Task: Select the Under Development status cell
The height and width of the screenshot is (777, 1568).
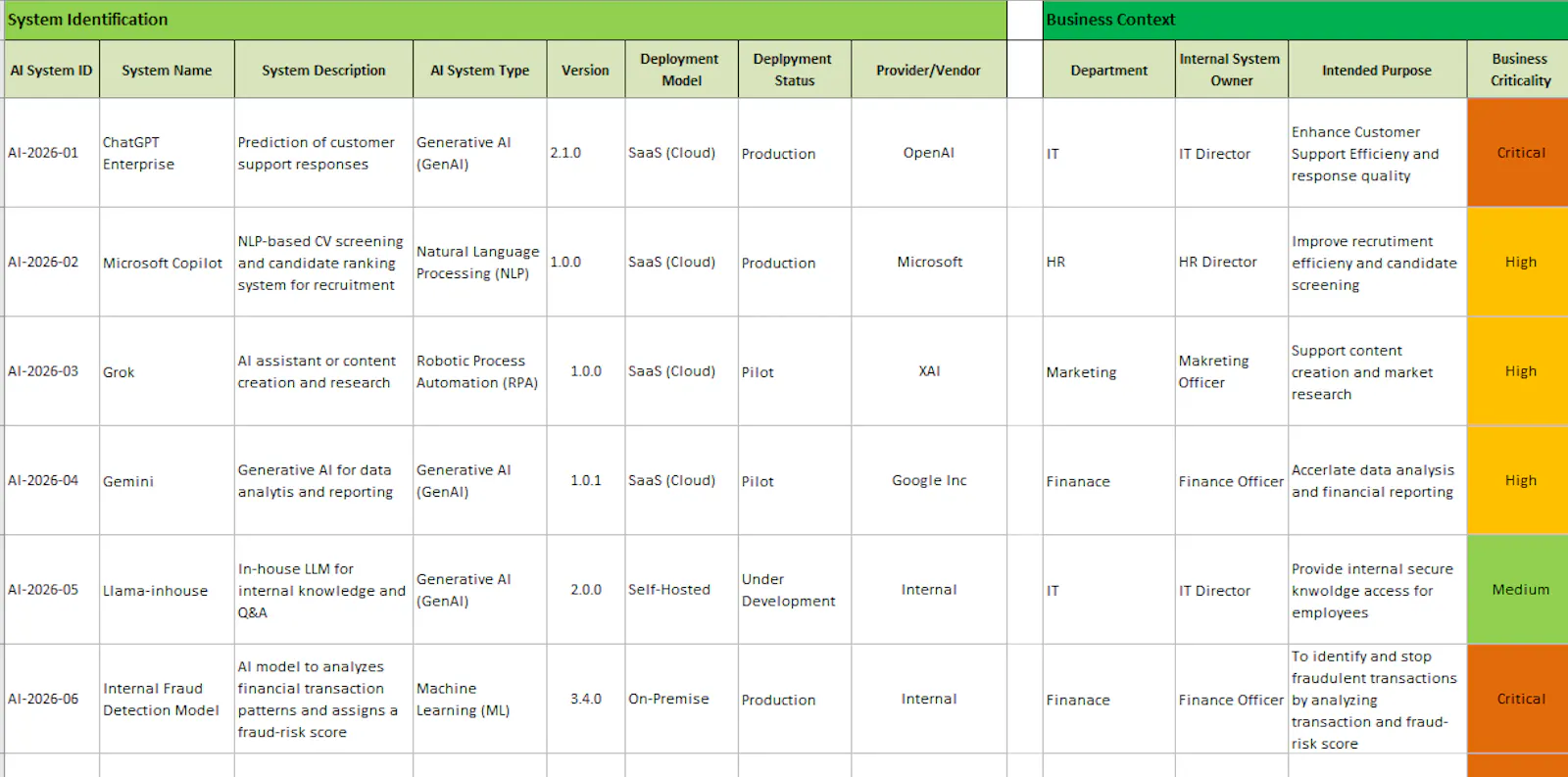Action: [x=795, y=590]
